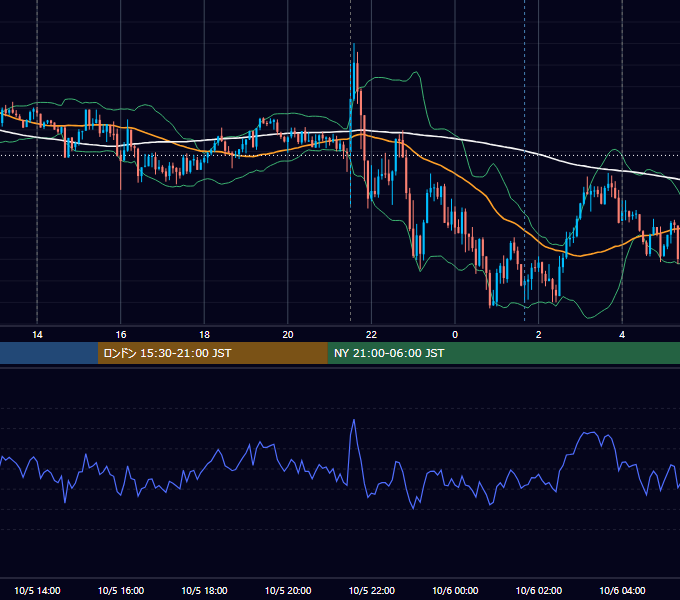The width and height of the screenshot is (680, 600).
Task: Click the blue session bar before ロンドン
Action: [49, 353]
